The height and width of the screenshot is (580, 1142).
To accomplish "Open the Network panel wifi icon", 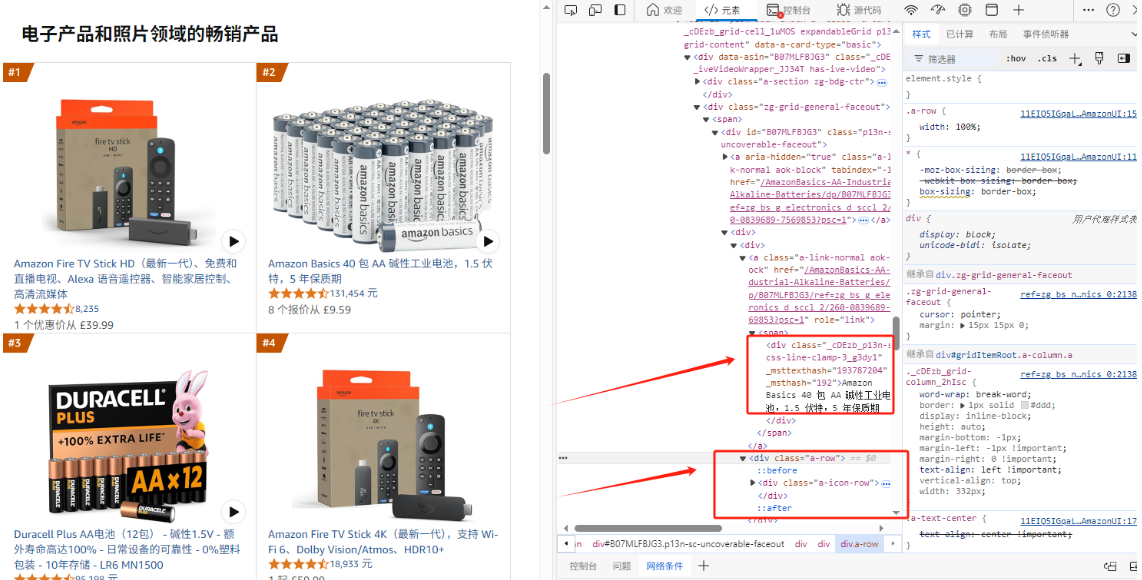I will tap(911, 10).
